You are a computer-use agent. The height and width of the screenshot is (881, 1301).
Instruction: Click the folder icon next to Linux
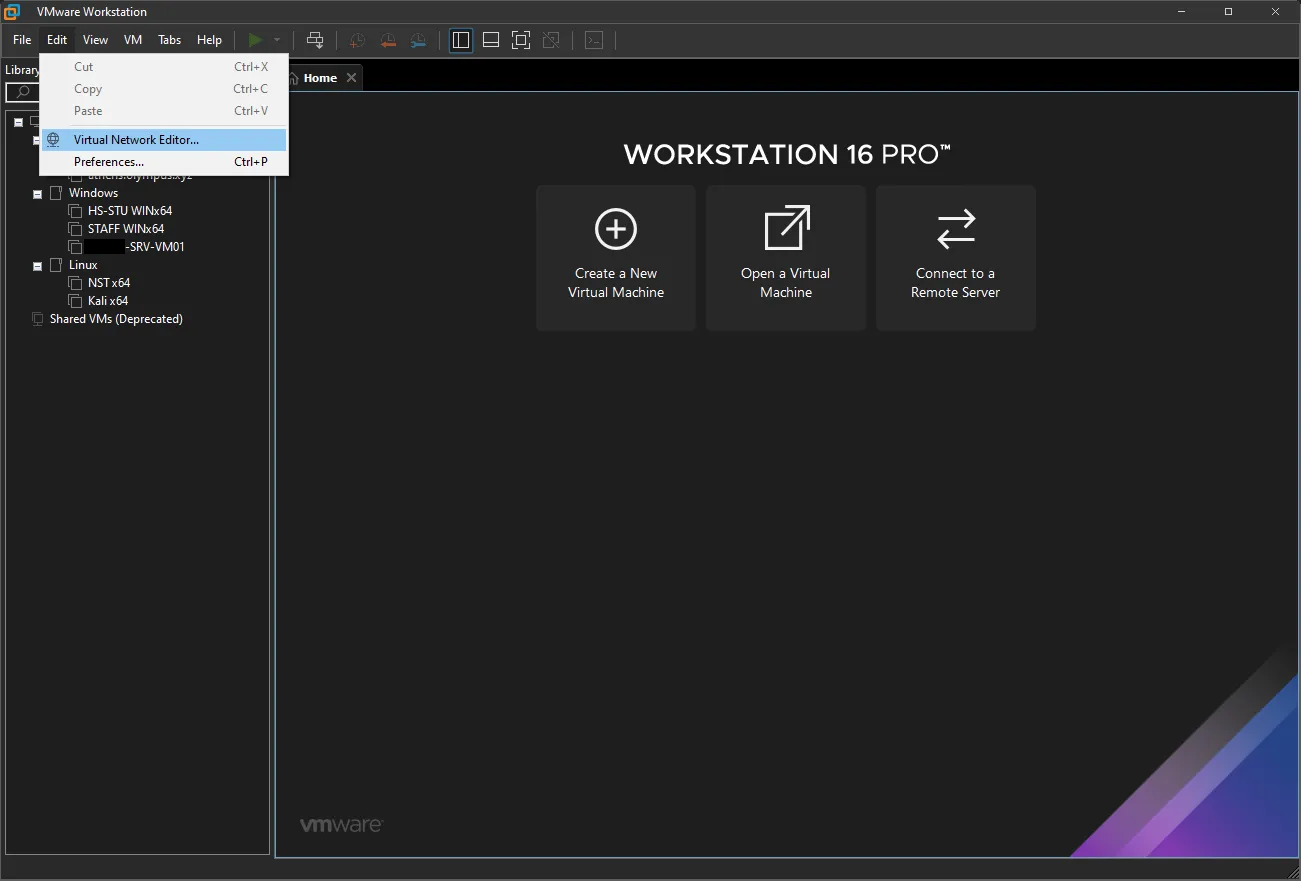(x=56, y=265)
